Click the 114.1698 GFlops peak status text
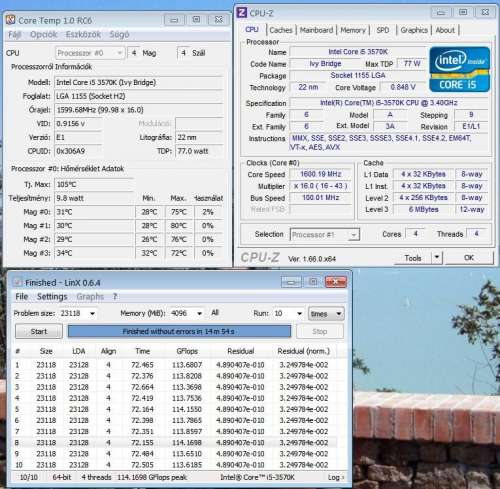 coord(152,477)
